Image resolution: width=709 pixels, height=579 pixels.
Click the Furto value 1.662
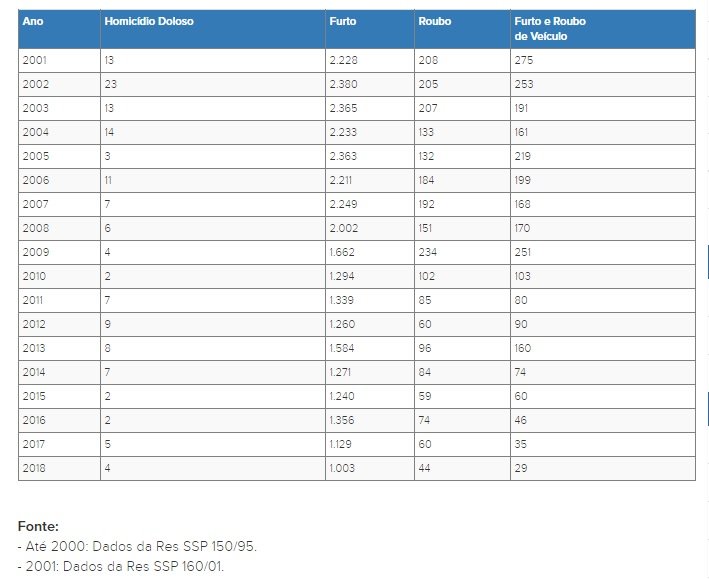click(342, 252)
